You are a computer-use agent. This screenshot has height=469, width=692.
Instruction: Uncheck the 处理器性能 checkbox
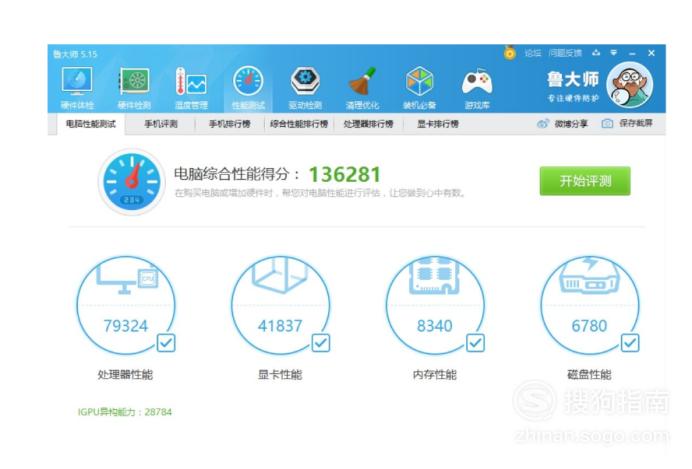[166, 342]
